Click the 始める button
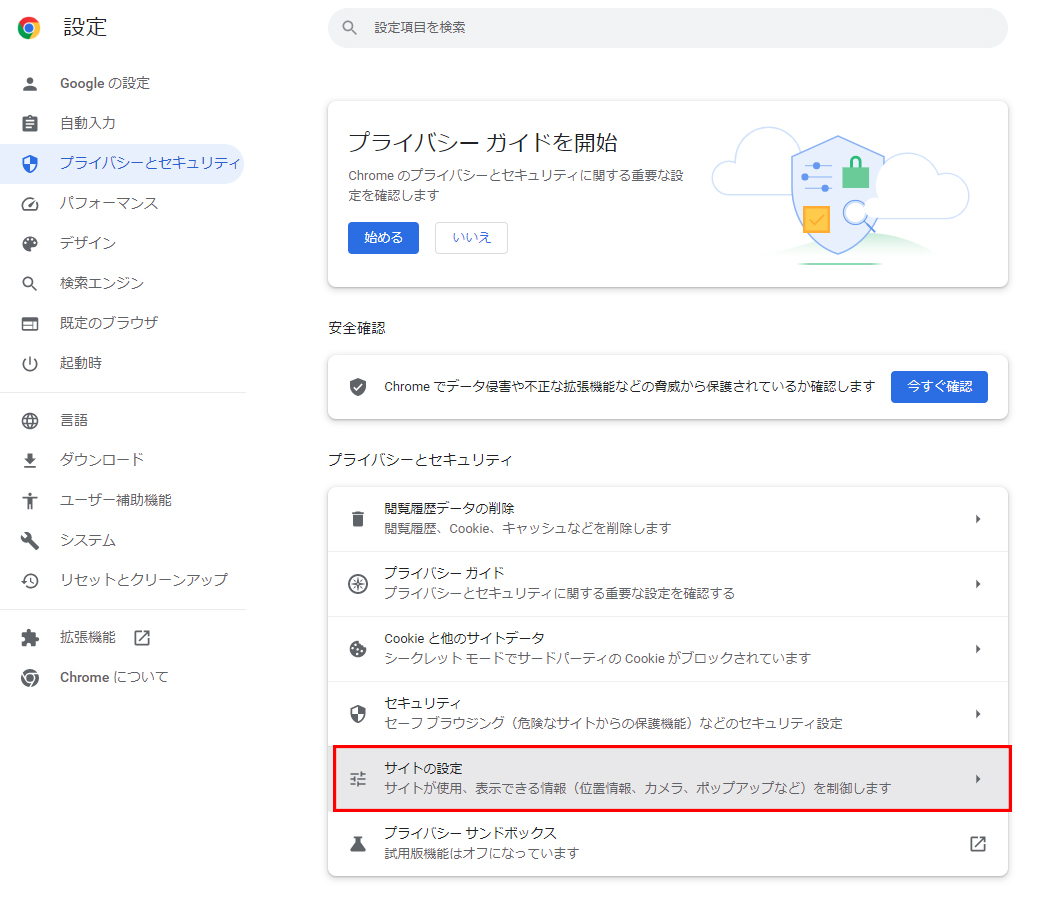 pyautogui.click(x=383, y=238)
